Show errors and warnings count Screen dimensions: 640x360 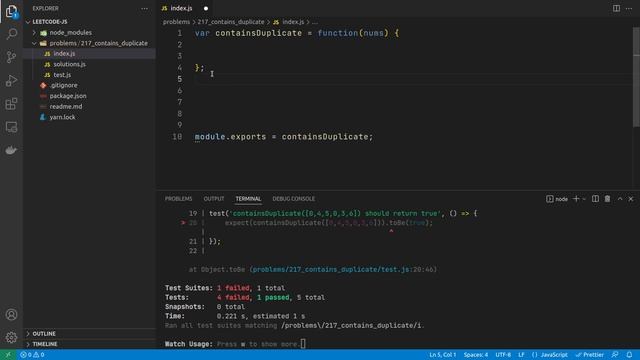coord(32,355)
